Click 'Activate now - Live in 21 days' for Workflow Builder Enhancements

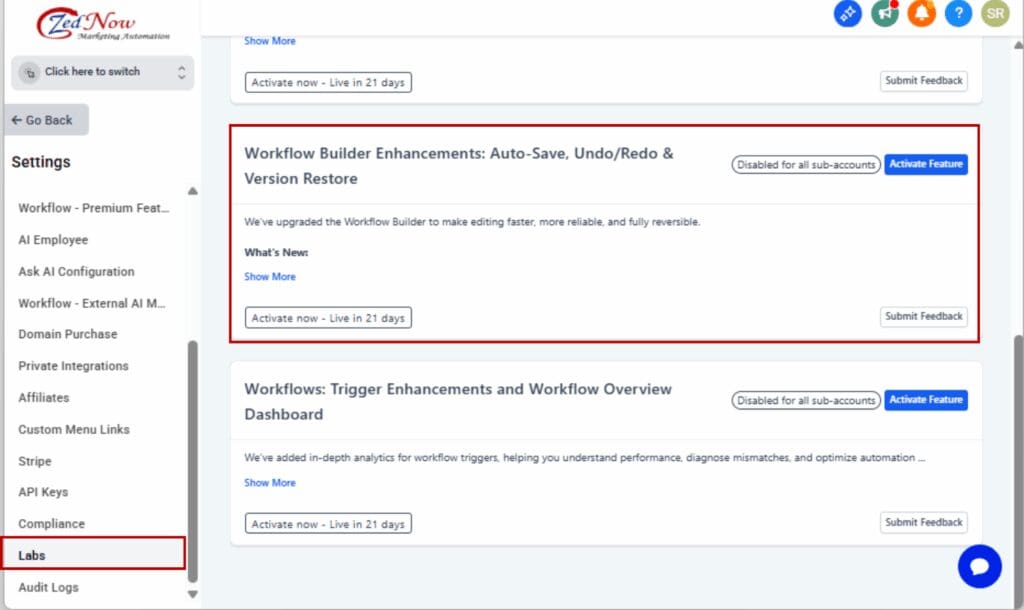328,317
